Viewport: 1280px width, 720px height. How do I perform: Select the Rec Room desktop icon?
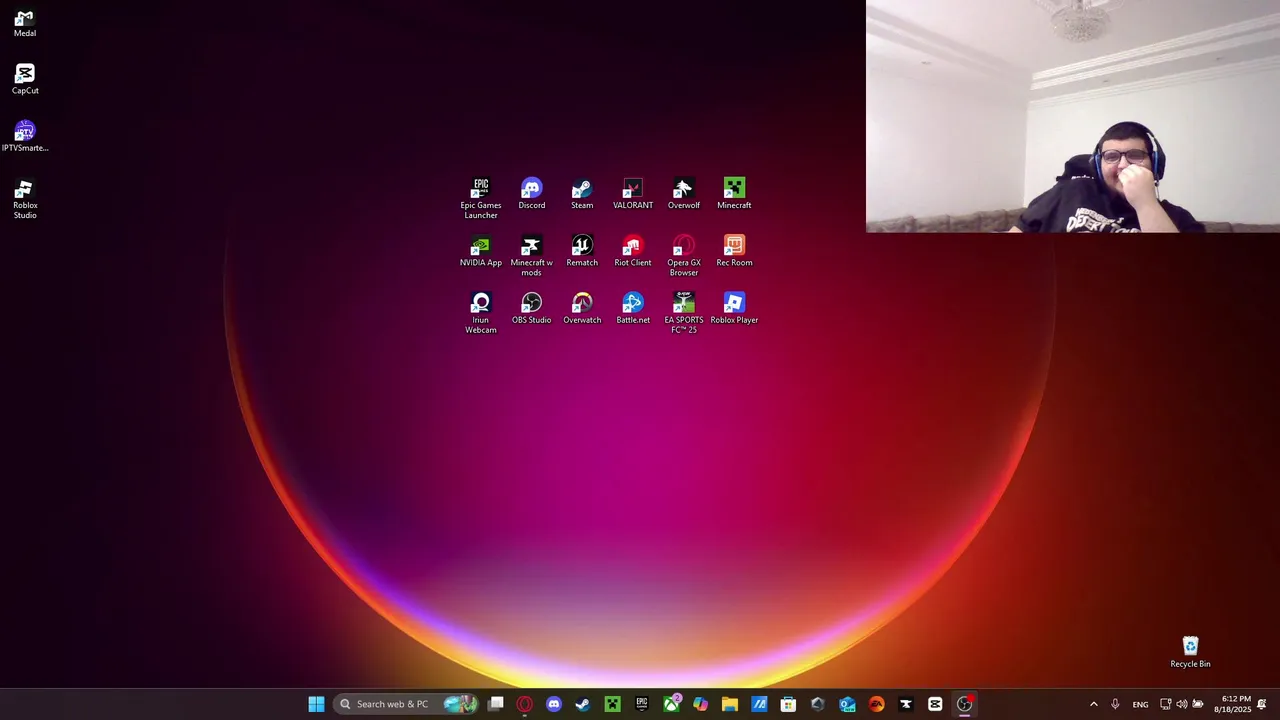pos(734,251)
